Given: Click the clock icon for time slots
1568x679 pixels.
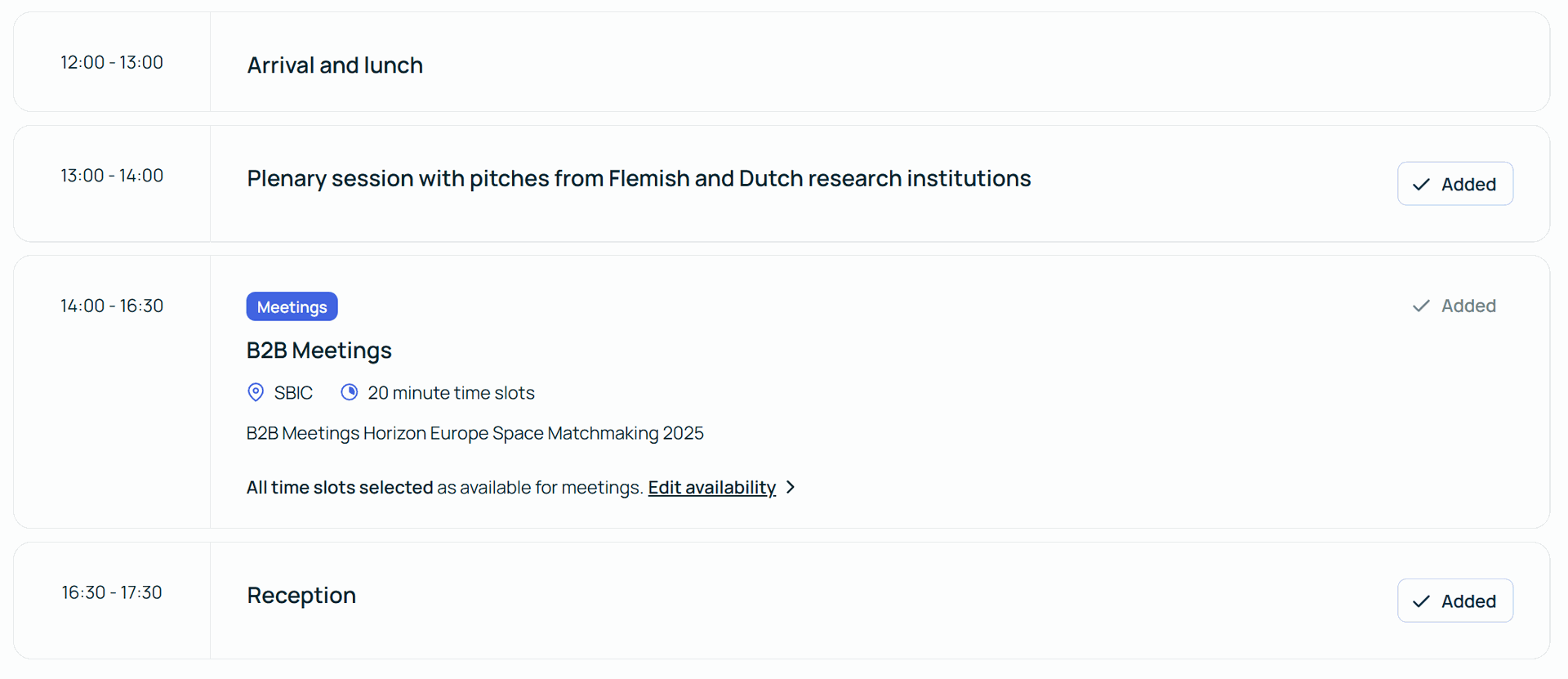Looking at the screenshot, I should (350, 392).
